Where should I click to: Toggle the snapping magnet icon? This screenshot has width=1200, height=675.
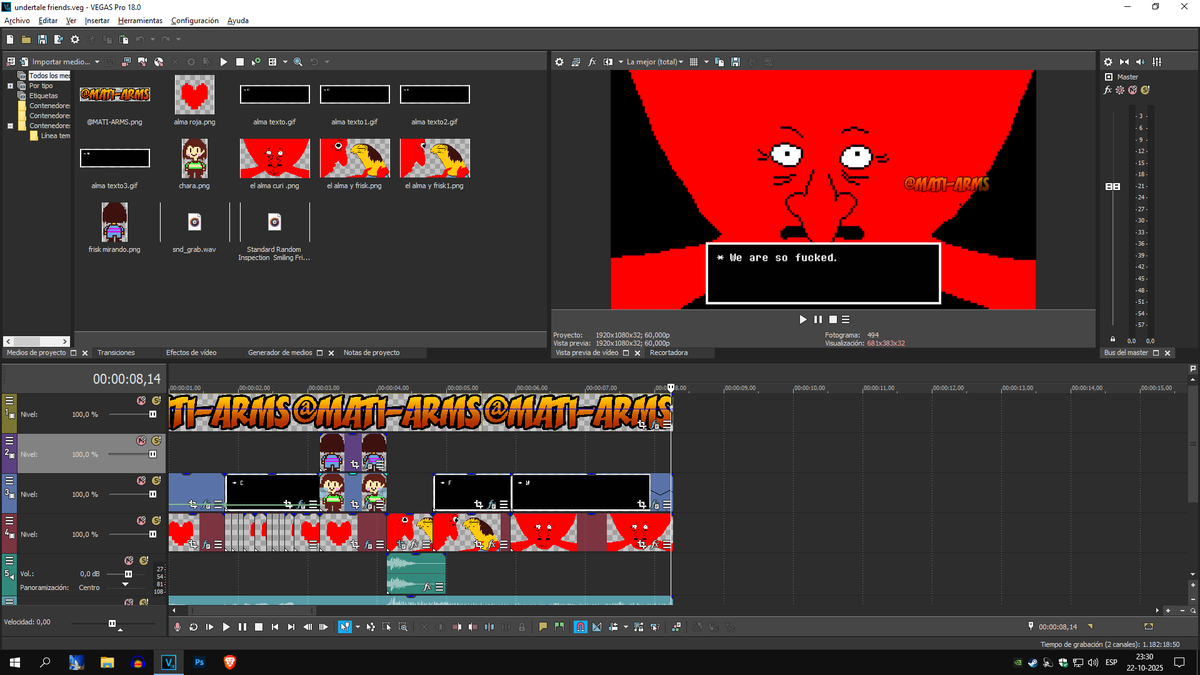579,627
